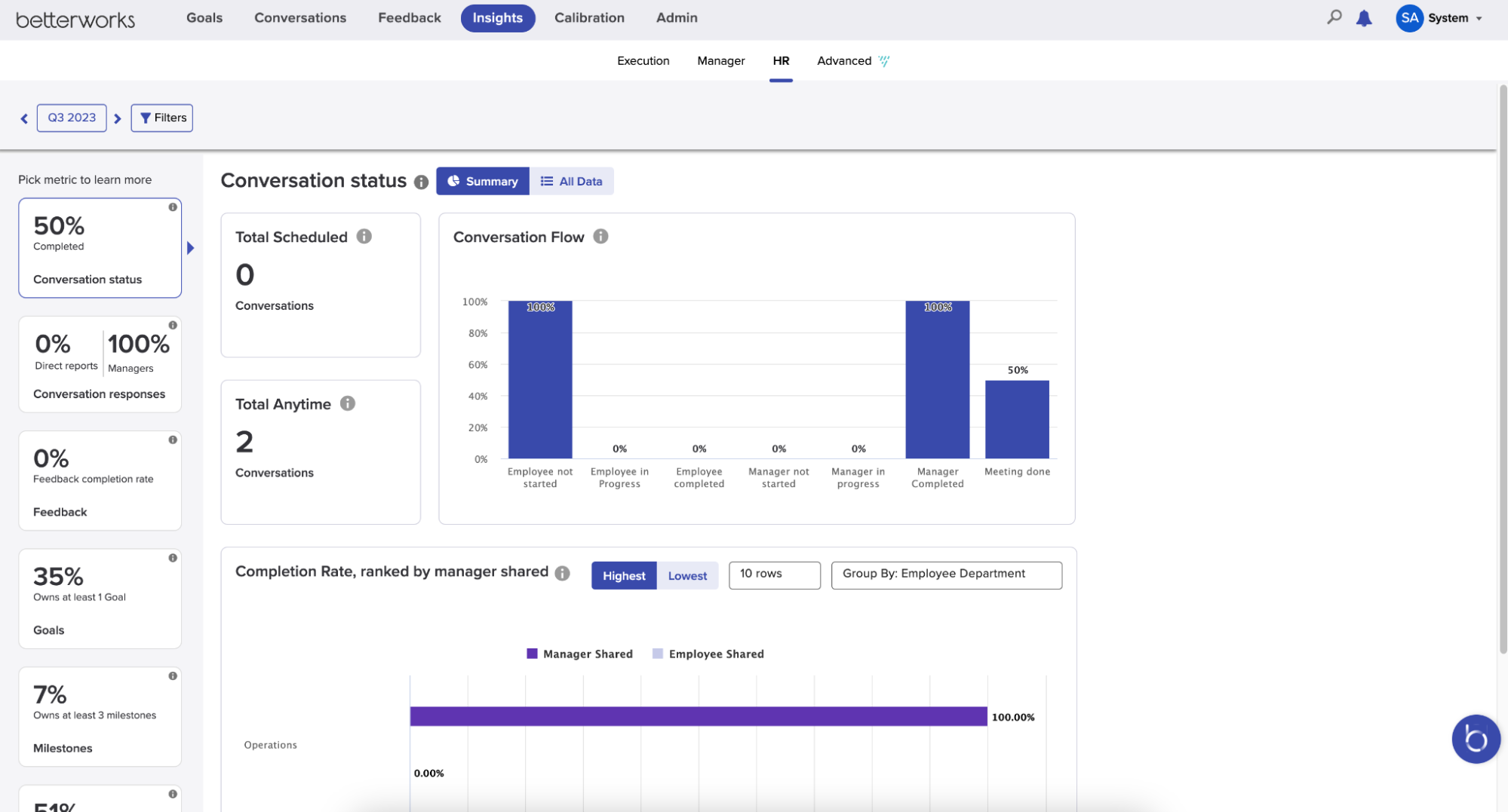Open the Calibration menu item

[x=589, y=17]
